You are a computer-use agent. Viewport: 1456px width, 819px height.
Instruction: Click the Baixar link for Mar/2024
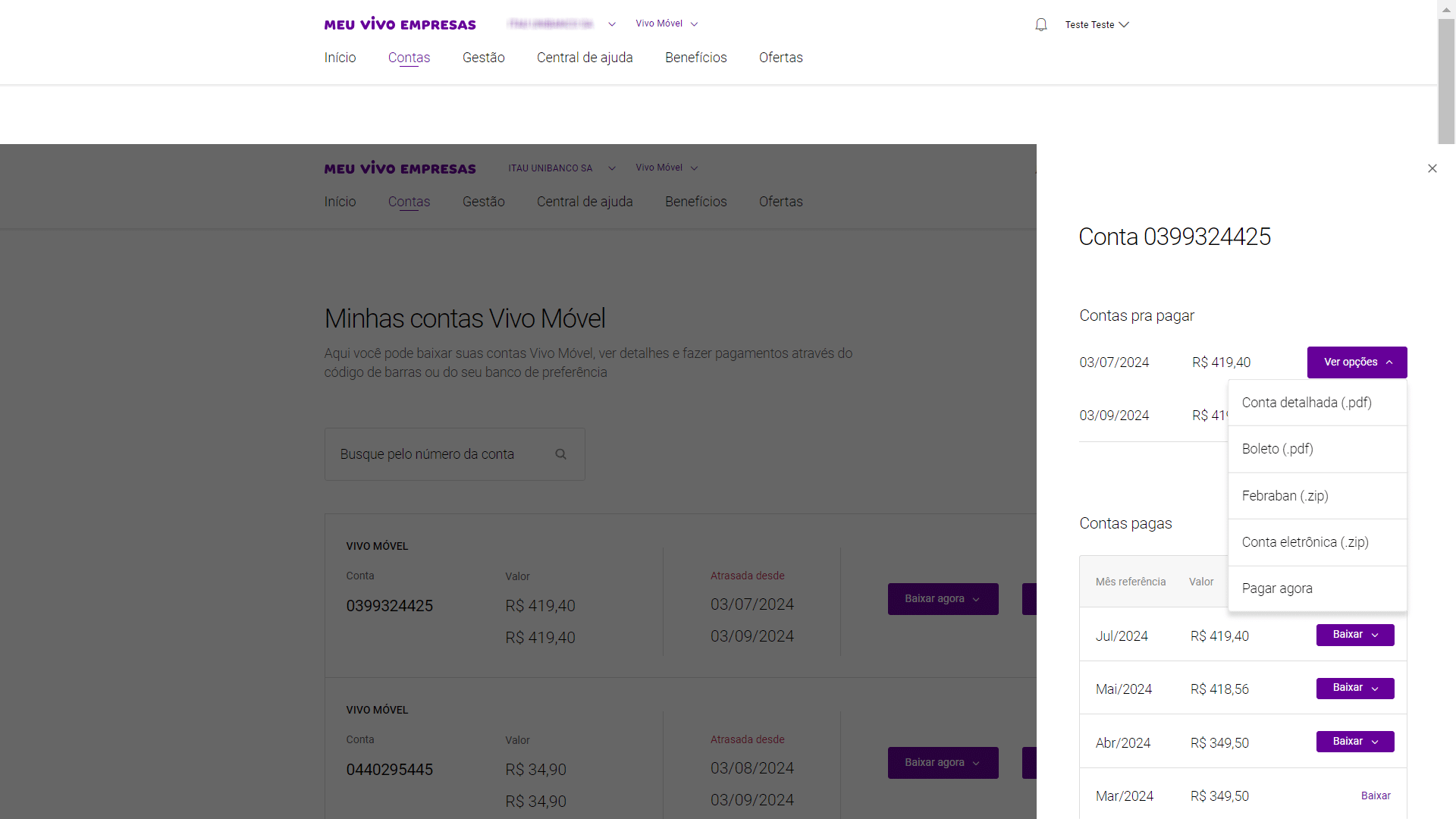point(1376,795)
